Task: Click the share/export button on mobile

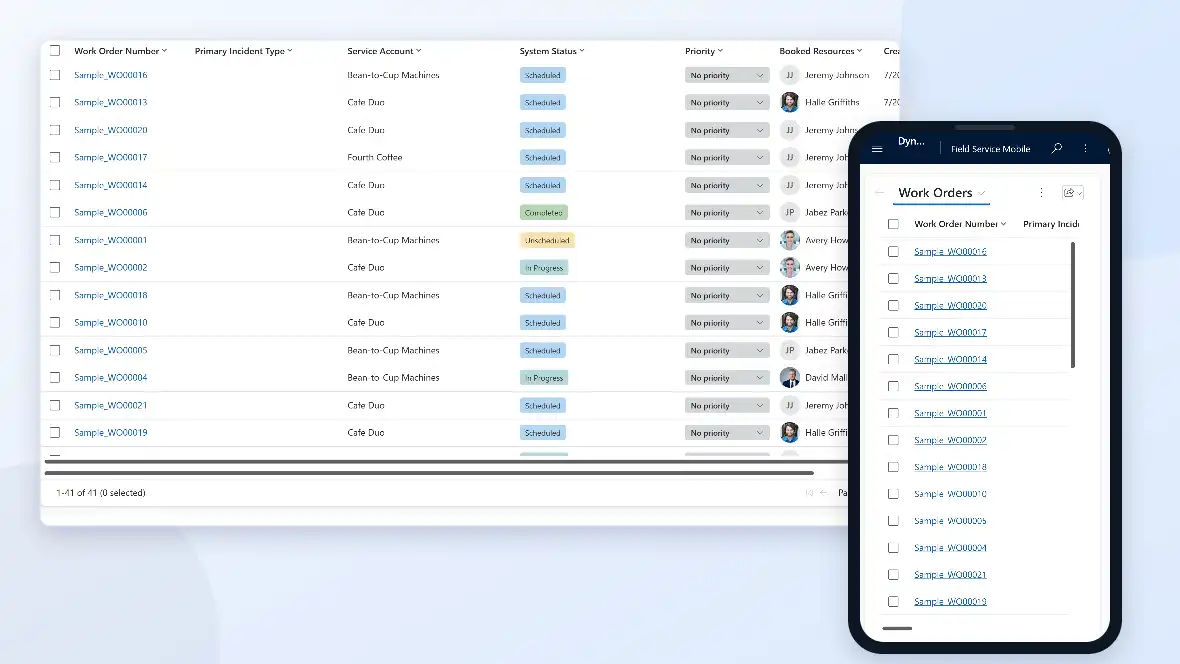Action: [1072, 193]
